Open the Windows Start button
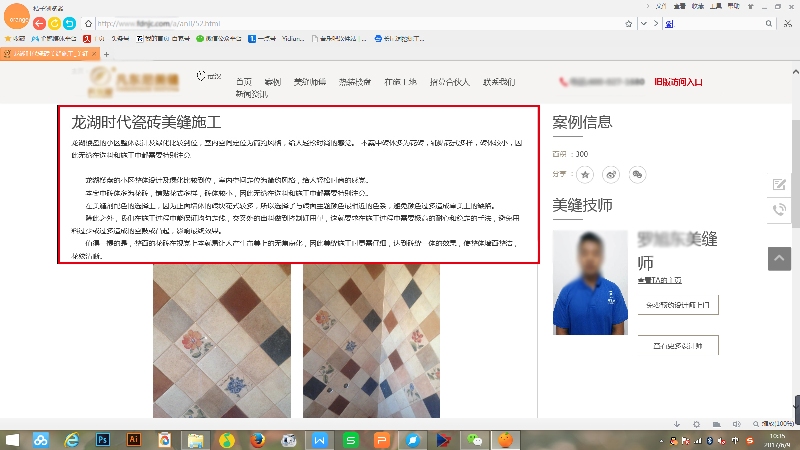This screenshot has height=450, width=800. 11,440
